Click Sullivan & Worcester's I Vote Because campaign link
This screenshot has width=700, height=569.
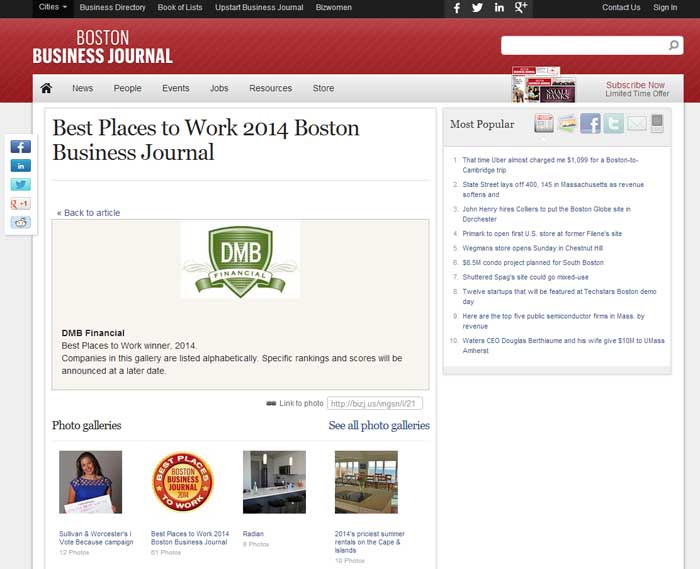[96, 538]
